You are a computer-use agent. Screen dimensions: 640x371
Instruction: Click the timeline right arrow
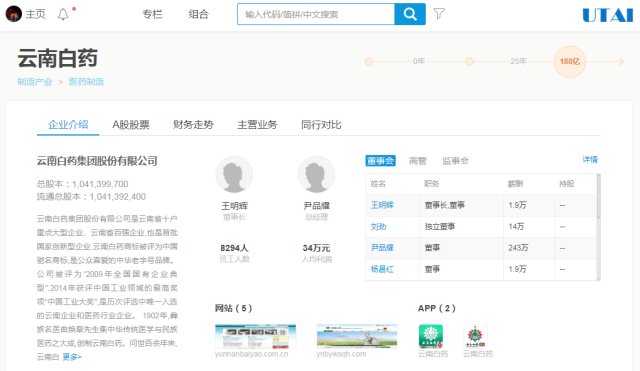pos(621,62)
